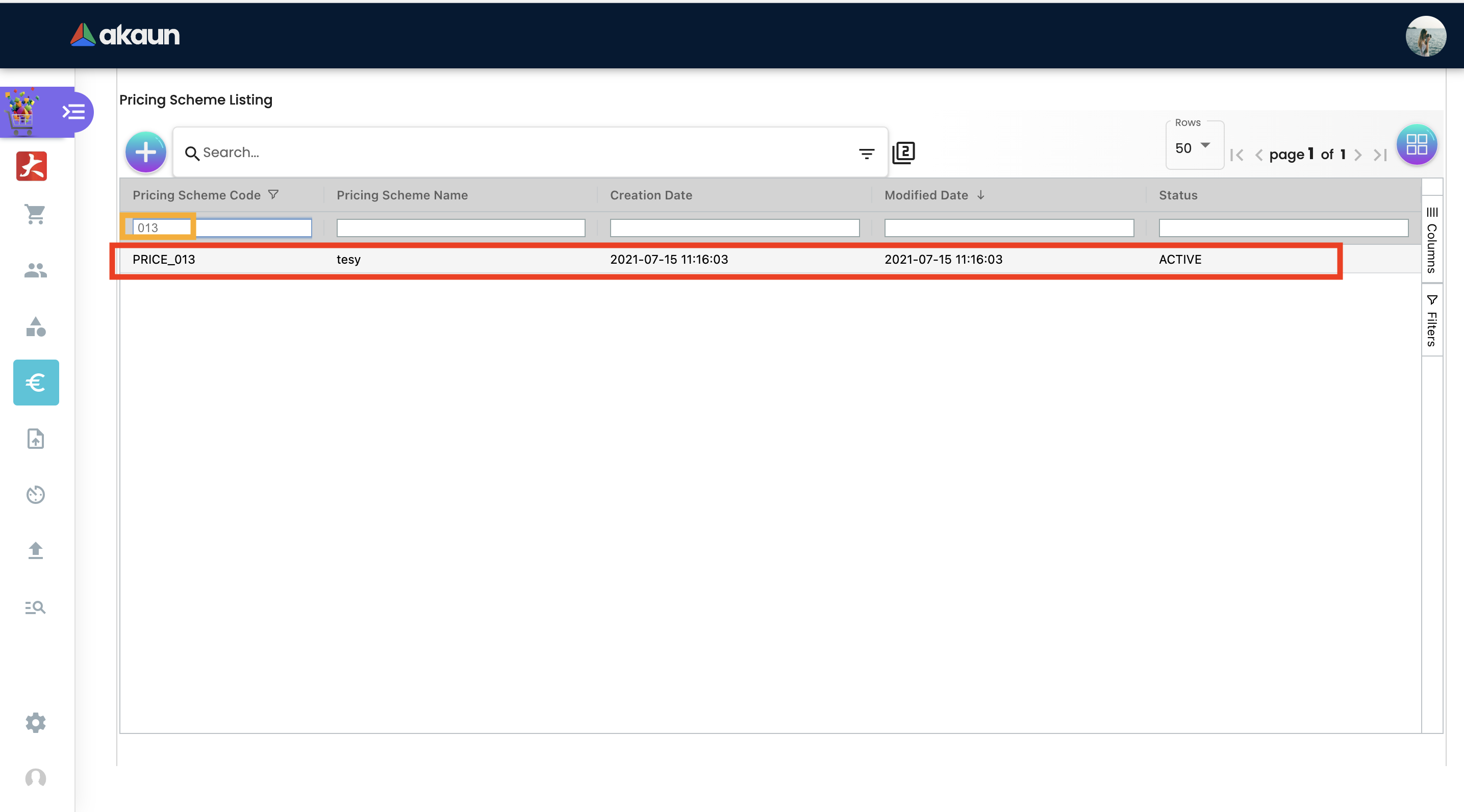Open the euro pricing sidebar icon
Image resolution: width=1464 pixels, height=812 pixels.
tap(36, 383)
